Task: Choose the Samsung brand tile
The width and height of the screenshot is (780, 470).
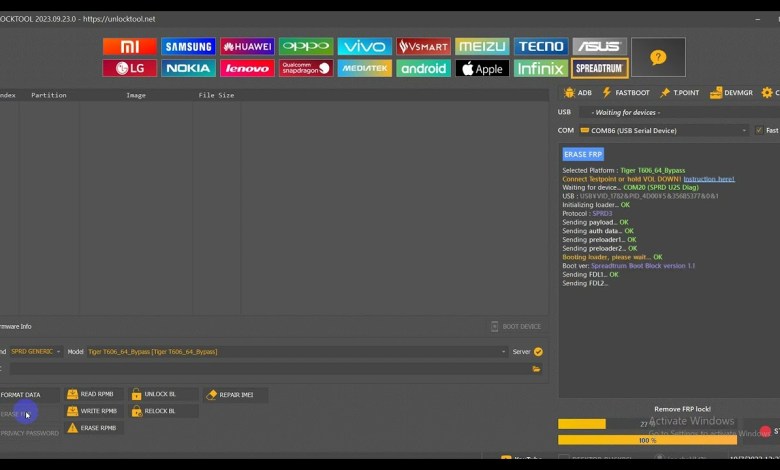Action: point(189,46)
